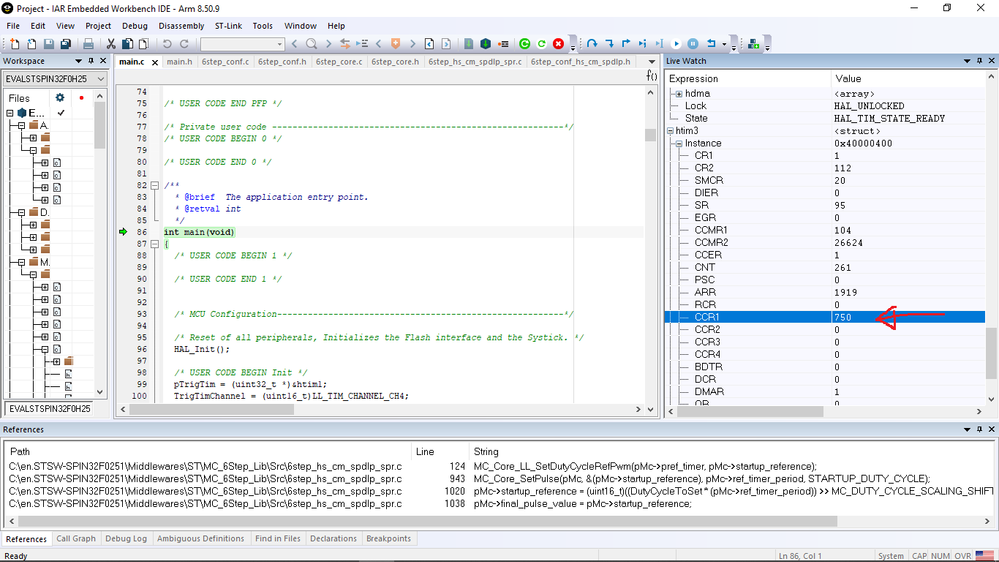Viewport: 999px width, 562px height.
Task: Pin or auto-hide the Workspace panel
Action: click(91, 61)
